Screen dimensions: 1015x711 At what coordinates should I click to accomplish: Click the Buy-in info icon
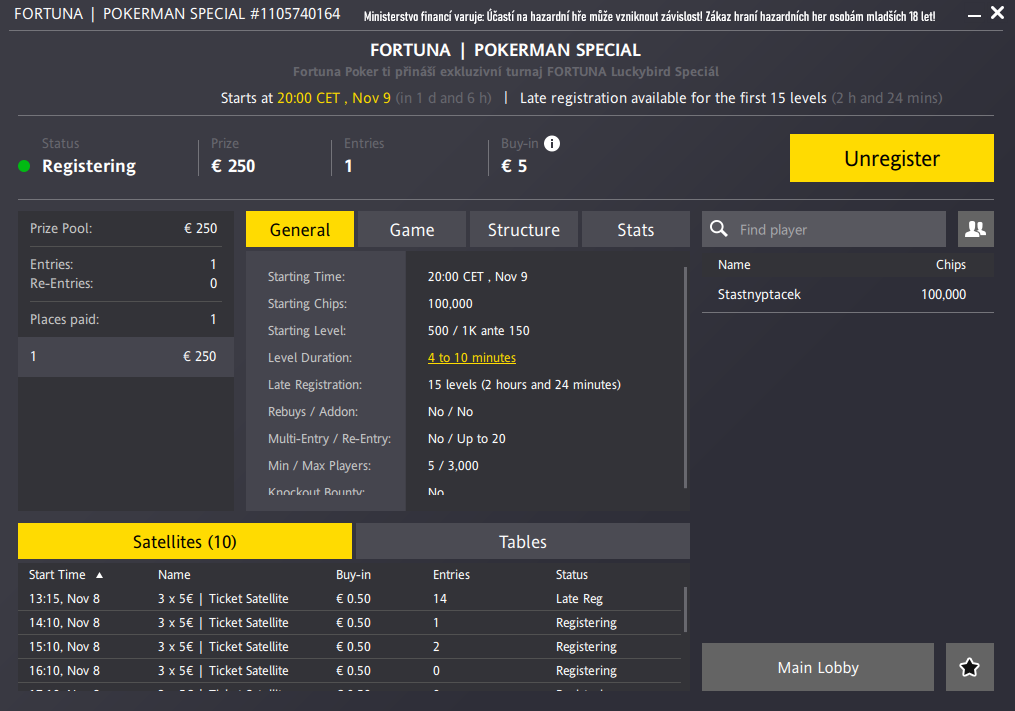coord(552,143)
